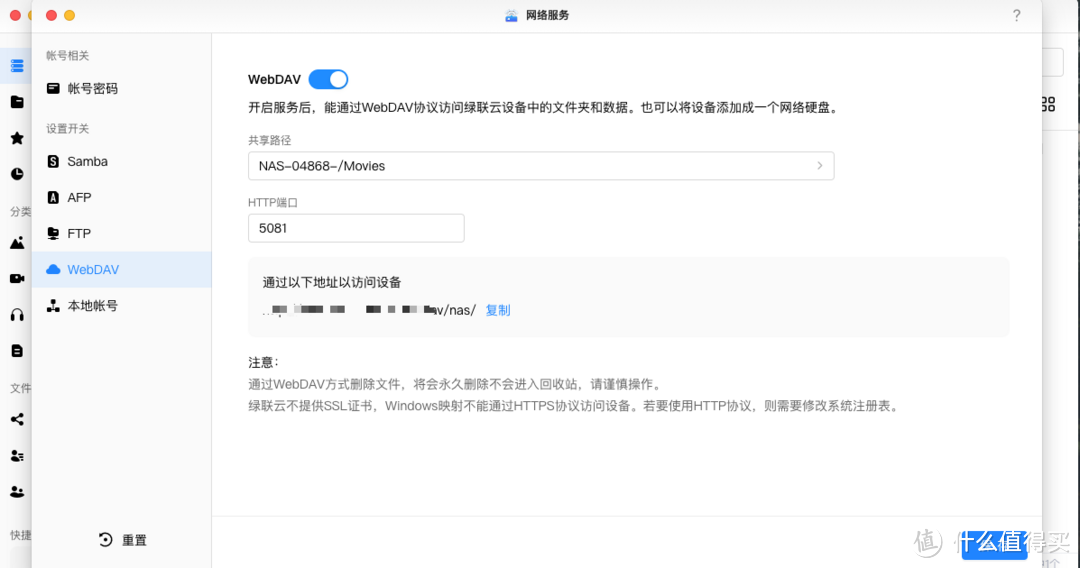The width and height of the screenshot is (1080, 568).
Task: Open favorites star icon in background sidebar
Action: (x=17, y=138)
